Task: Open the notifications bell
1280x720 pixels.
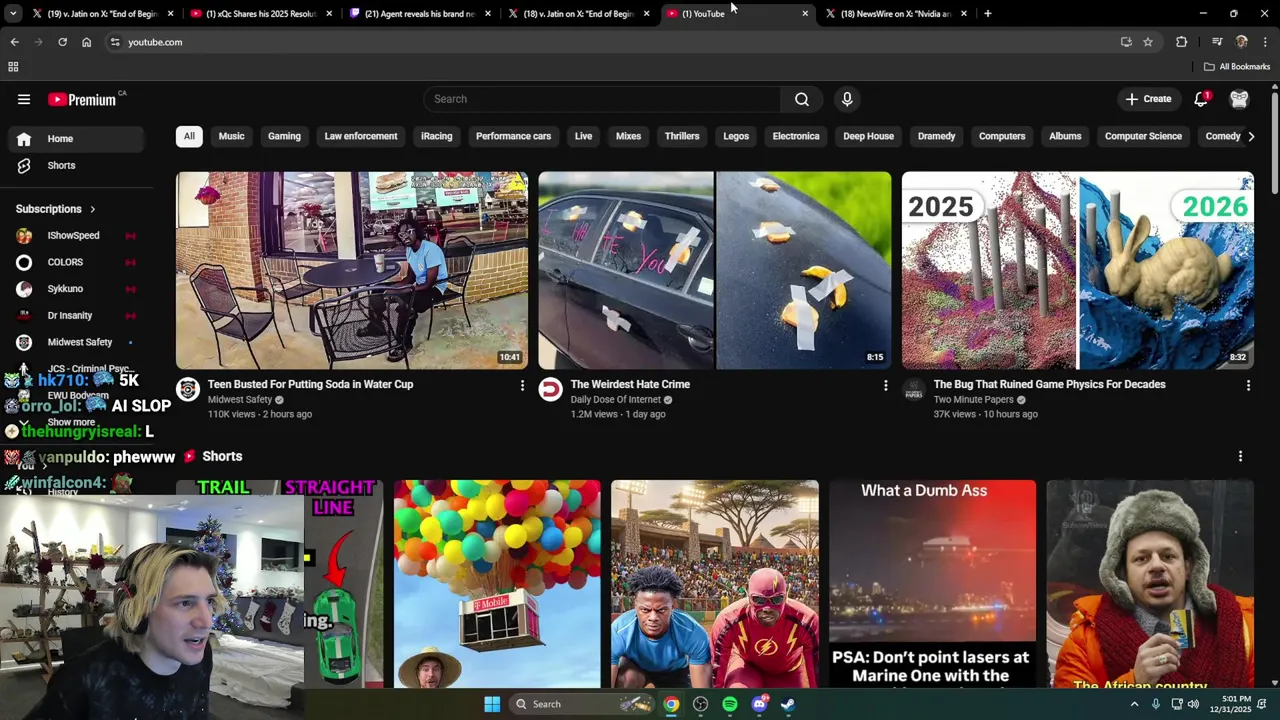Action: click(x=1201, y=99)
